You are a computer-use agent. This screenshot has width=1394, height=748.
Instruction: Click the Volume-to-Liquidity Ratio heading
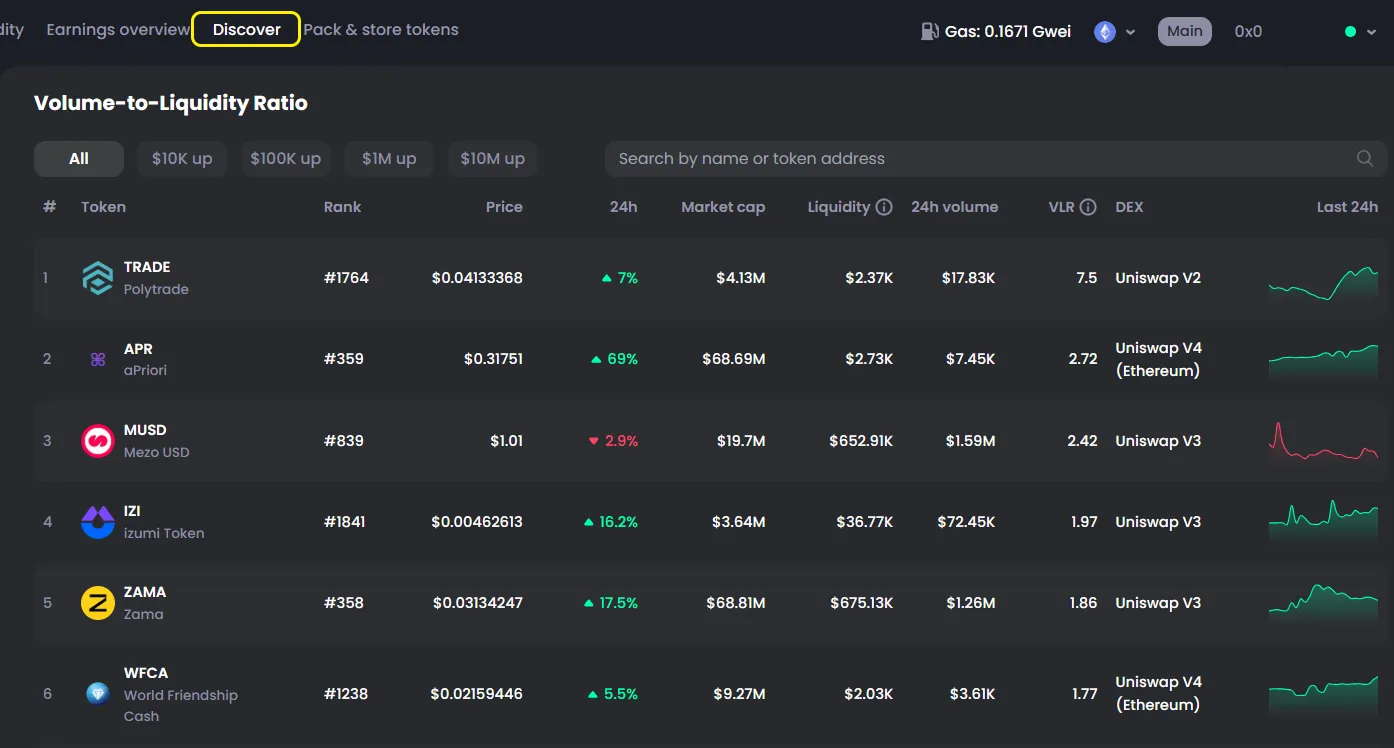171,103
